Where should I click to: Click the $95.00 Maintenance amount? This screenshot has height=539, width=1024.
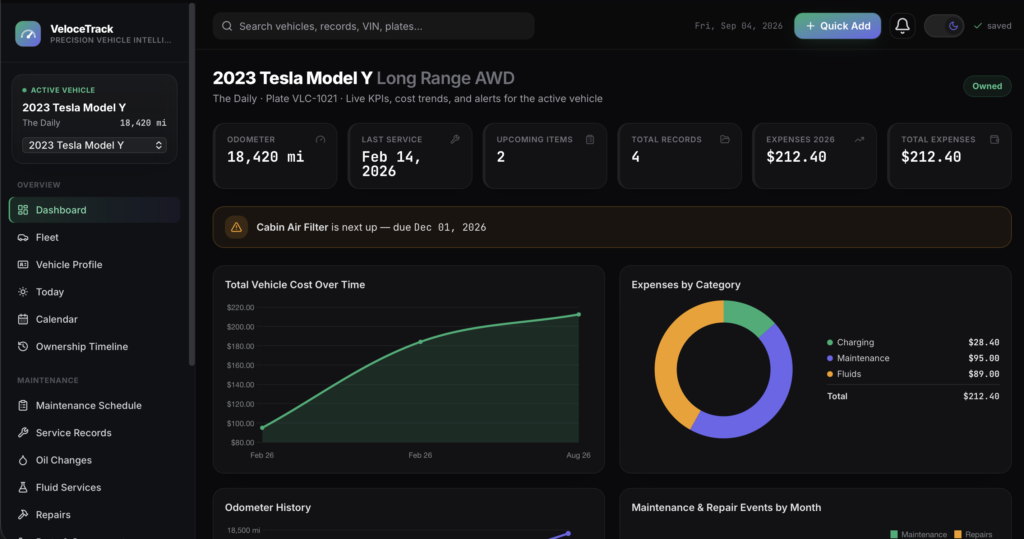click(984, 358)
